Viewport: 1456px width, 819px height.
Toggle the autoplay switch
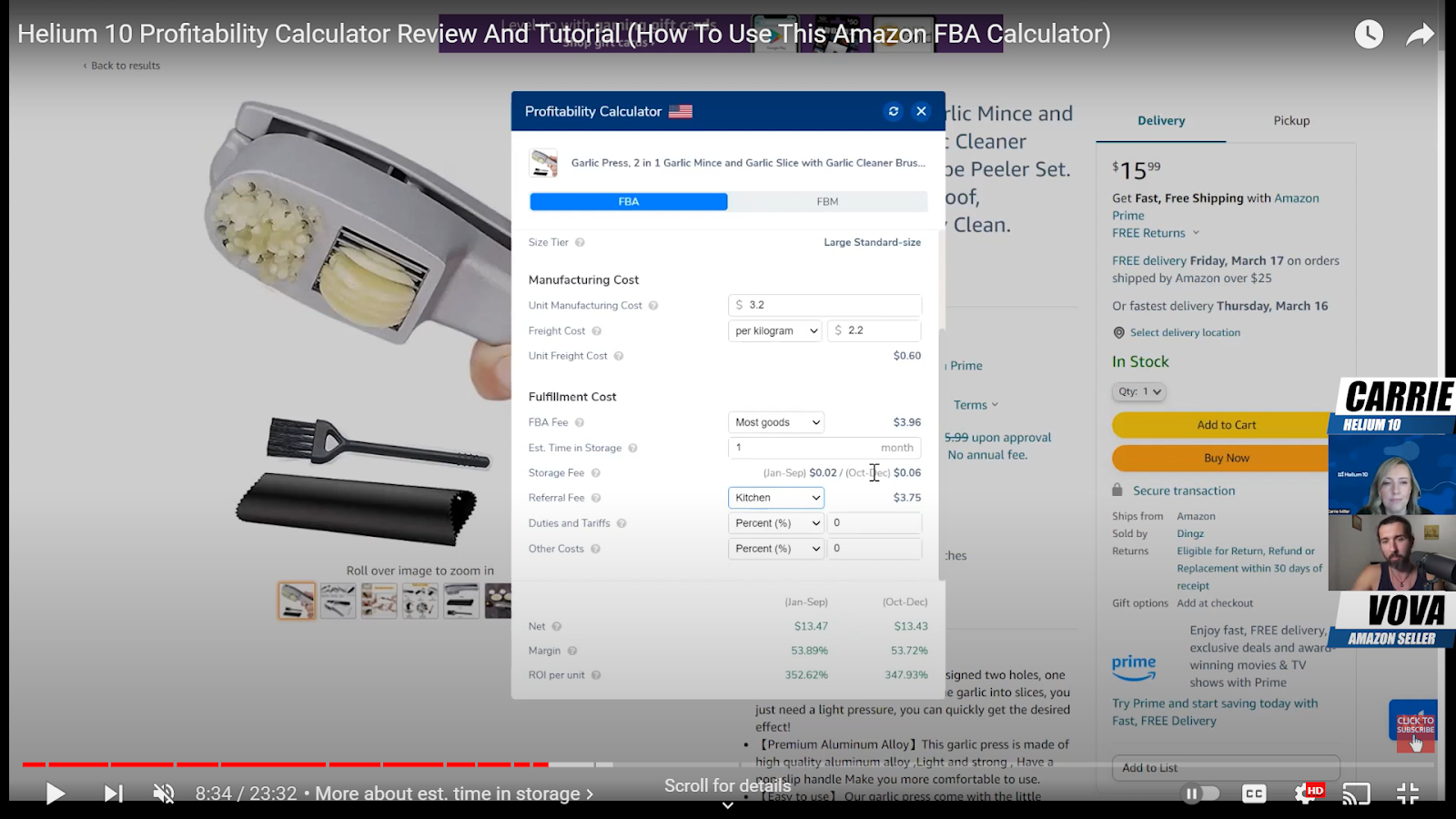pos(1200,794)
